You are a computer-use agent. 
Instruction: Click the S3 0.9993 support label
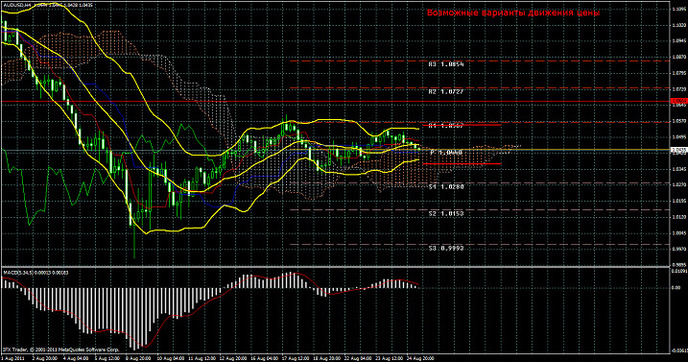(x=446, y=248)
